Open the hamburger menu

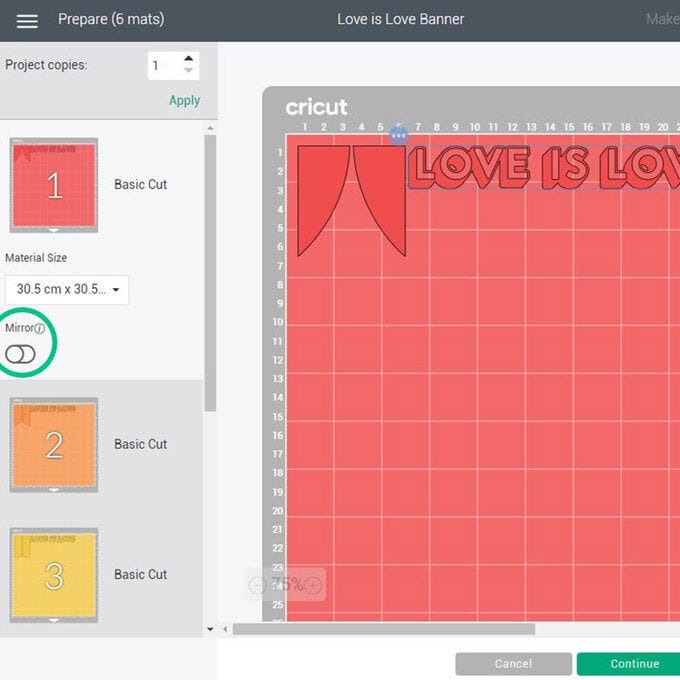27,20
